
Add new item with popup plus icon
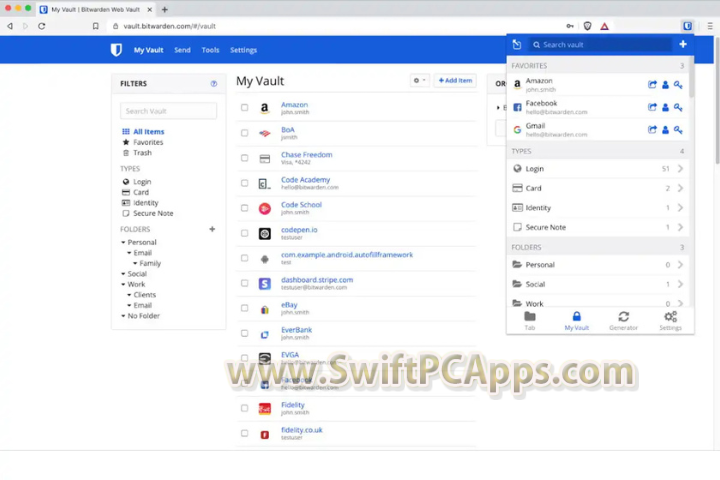(x=683, y=44)
